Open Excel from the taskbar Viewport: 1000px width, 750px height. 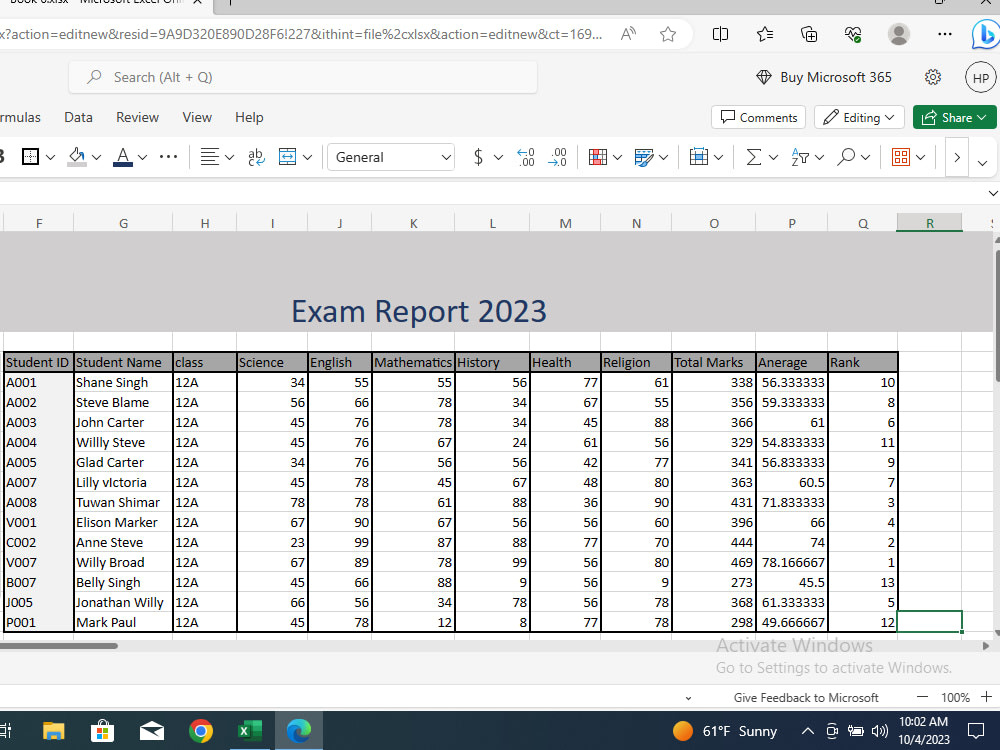pyautogui.click(x=250, y=731)
